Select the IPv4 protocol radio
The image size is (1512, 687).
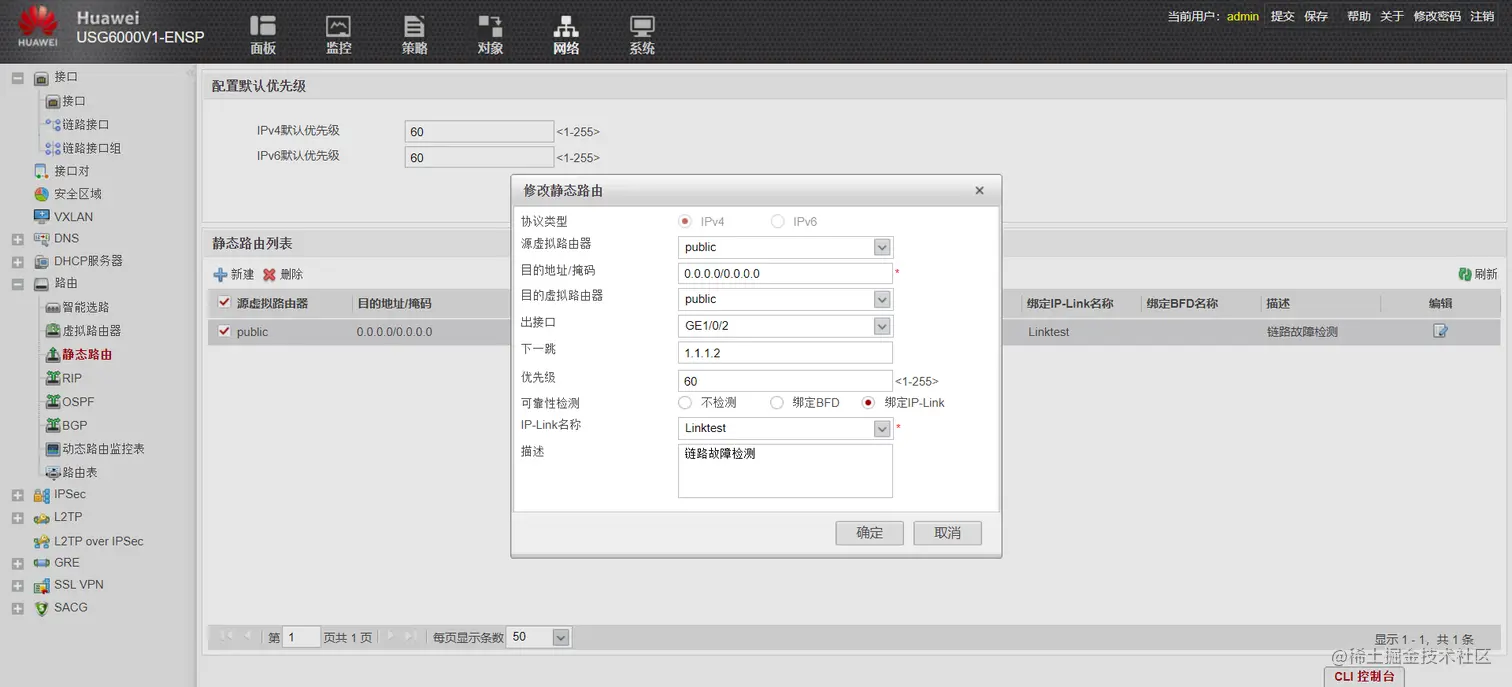(x=685, y=222)
